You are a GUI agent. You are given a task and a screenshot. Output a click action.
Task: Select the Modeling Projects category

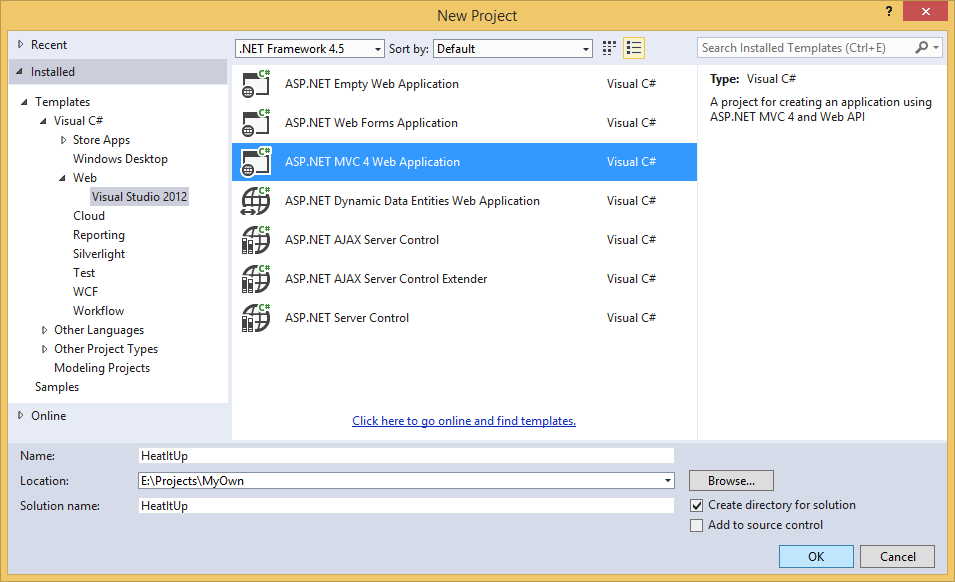(102, 368)
